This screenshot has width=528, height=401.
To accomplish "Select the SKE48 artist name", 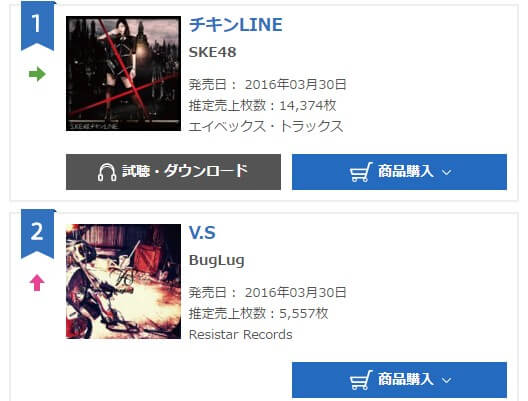I will point(212,52).
